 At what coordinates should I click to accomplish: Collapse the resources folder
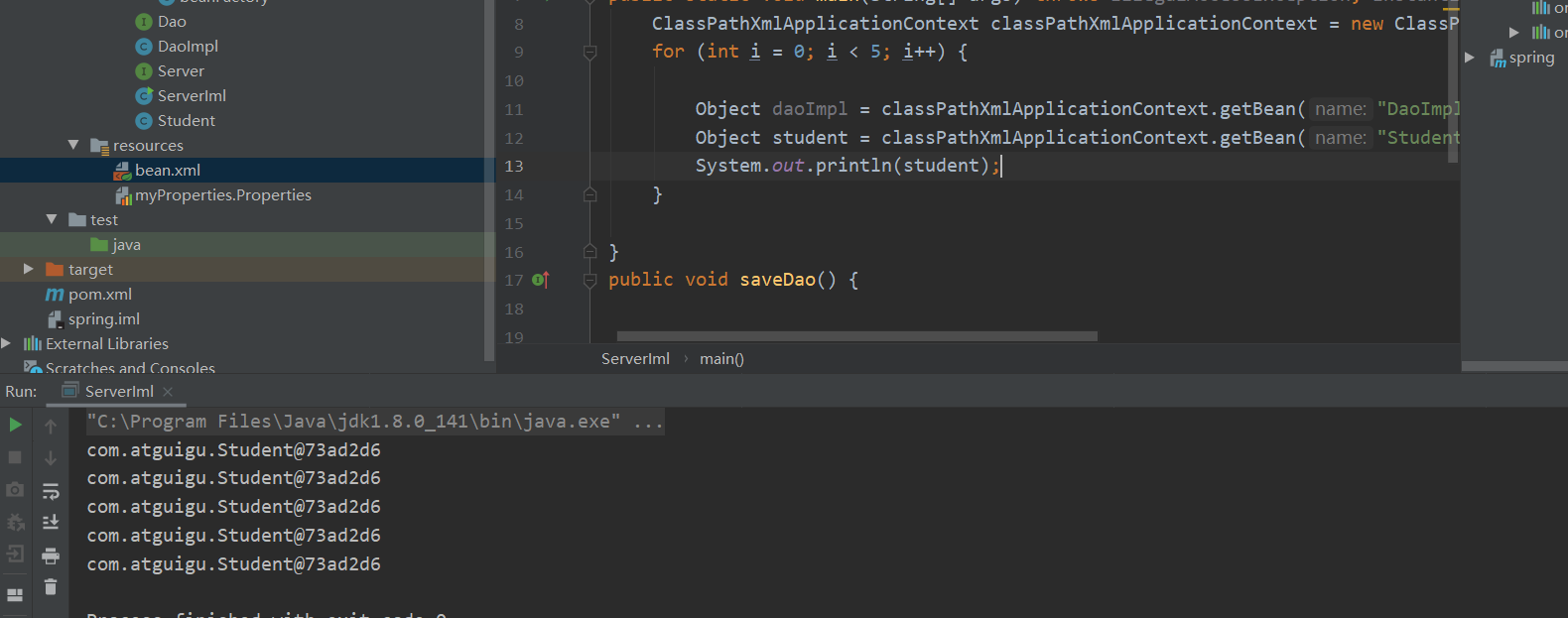point(73,145)
